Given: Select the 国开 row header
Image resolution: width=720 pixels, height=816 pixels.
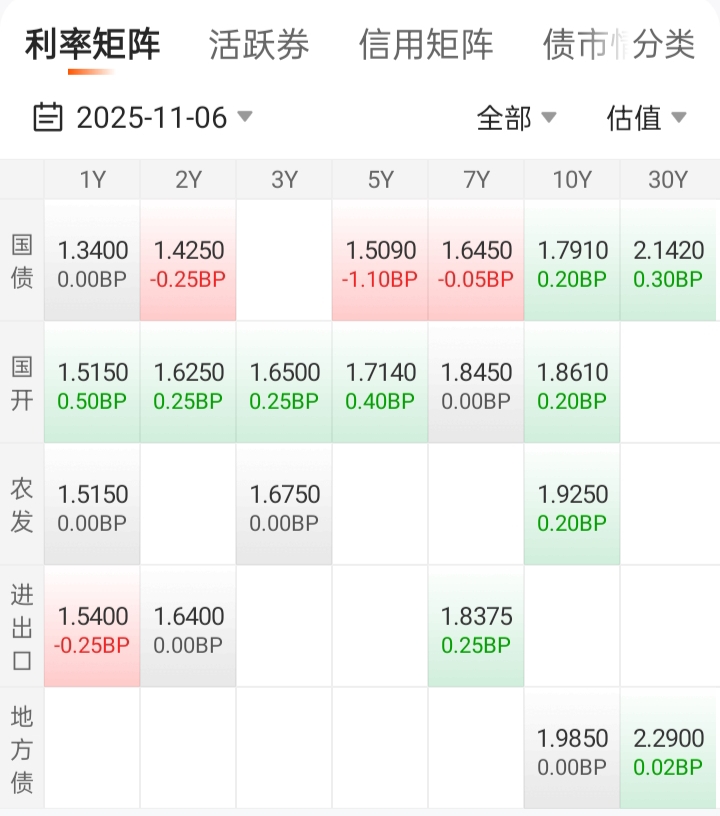Looking at the screenshot, I should (22, 383).
